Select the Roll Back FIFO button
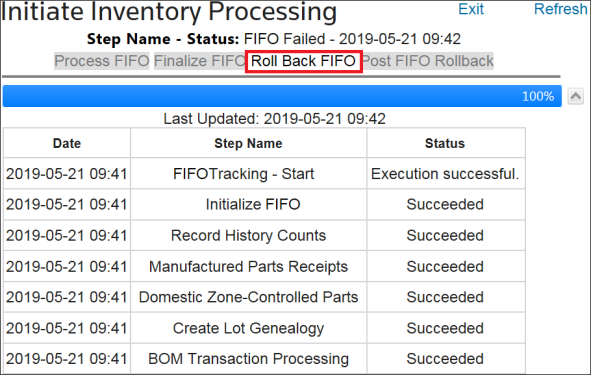 (x=303, y=61)
